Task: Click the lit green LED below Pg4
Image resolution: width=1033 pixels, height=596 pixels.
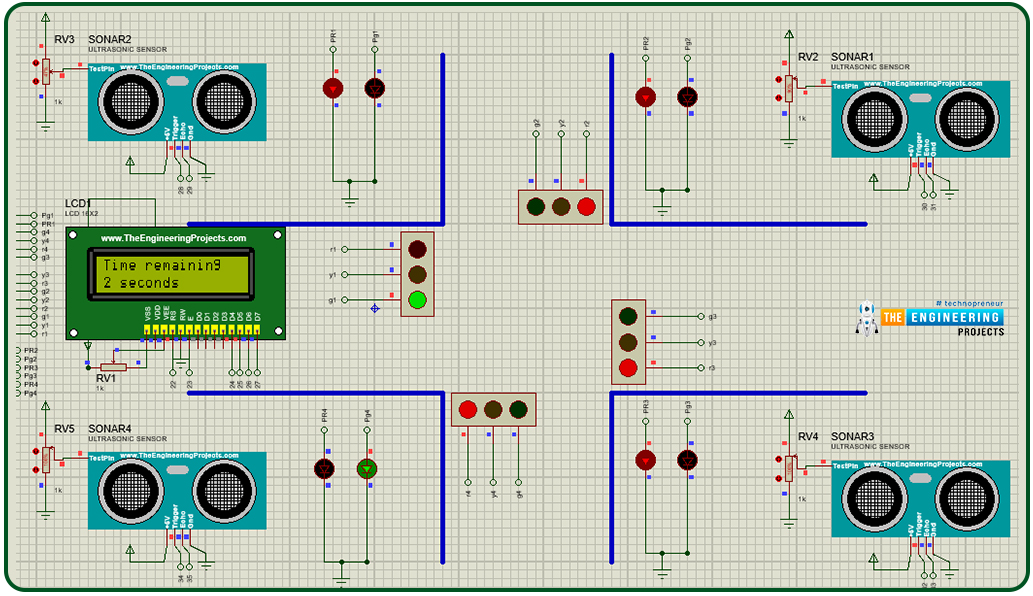Action: tap(367, 469)
